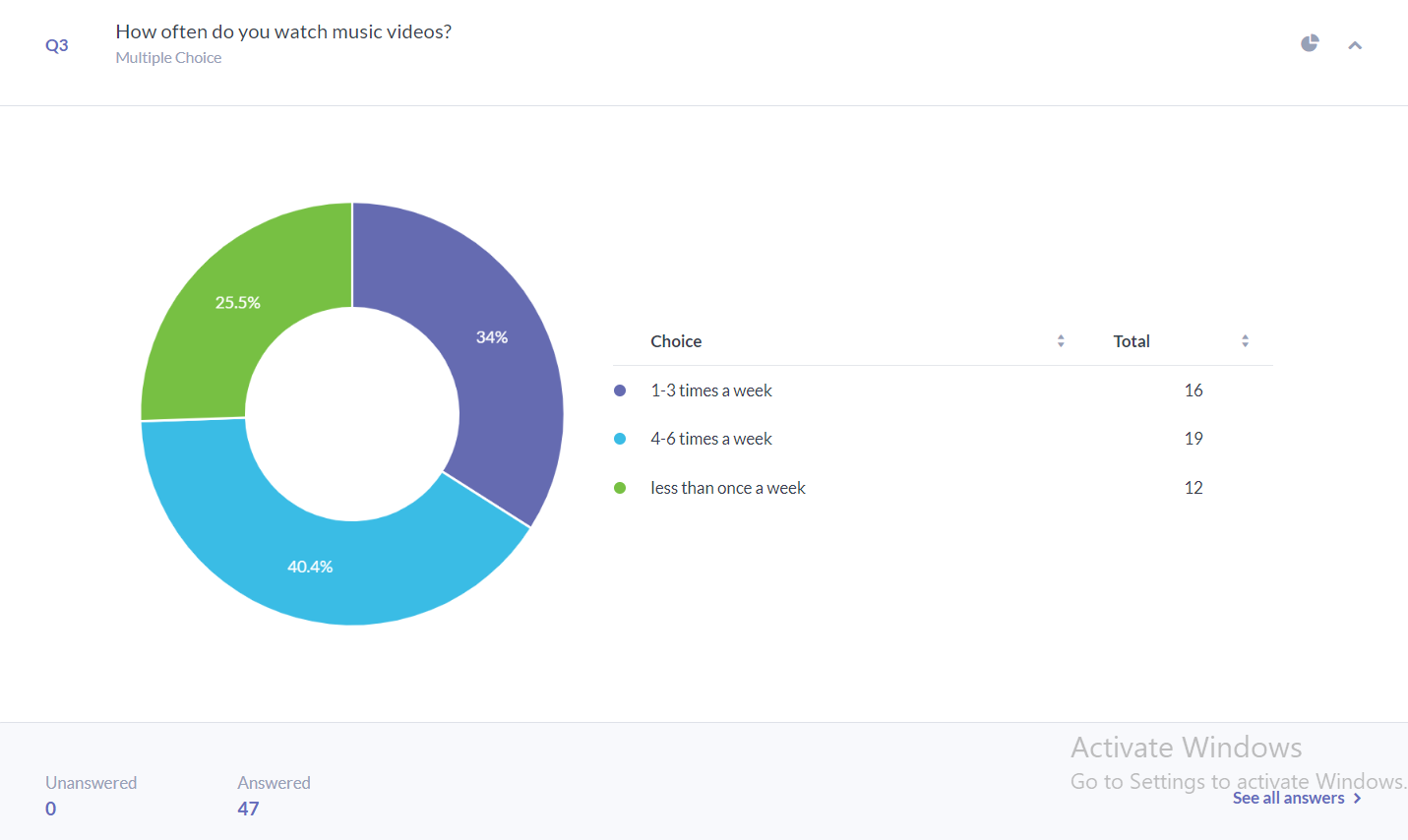This screenshot has height=840, width=1408.
Task: Click the 40.4% label on the chart
Action: (310, 567)
